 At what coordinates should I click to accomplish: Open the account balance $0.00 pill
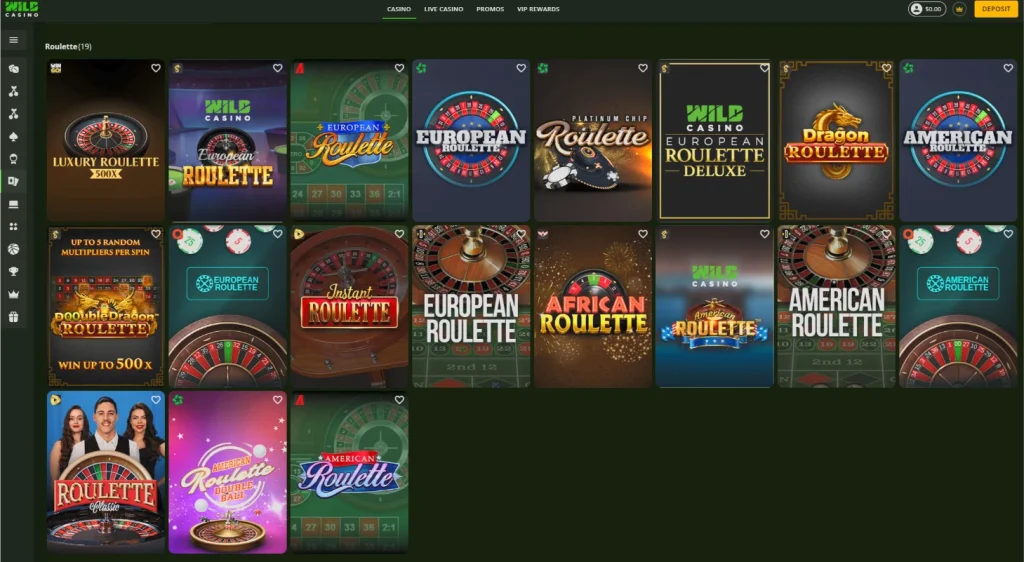pos(927,9)
